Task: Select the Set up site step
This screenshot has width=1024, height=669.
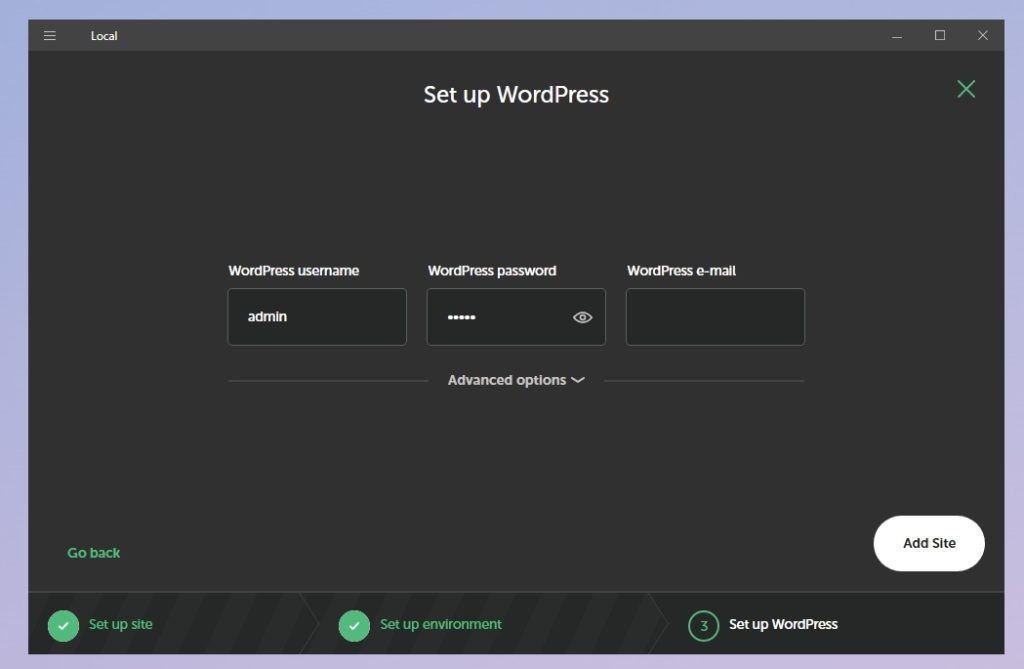Action: [121, 624]
